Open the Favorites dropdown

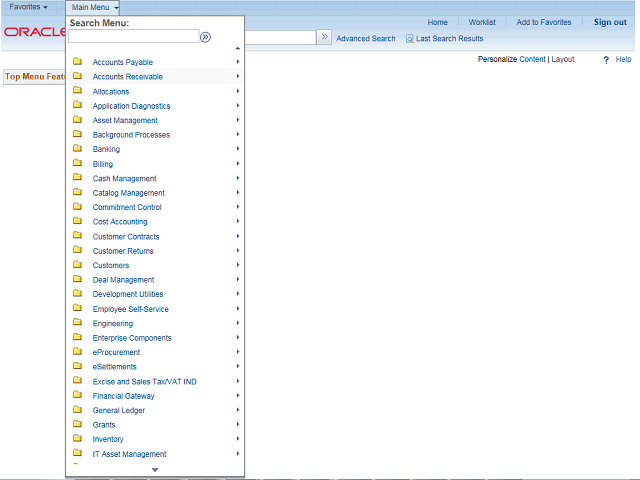click(28, 7)
